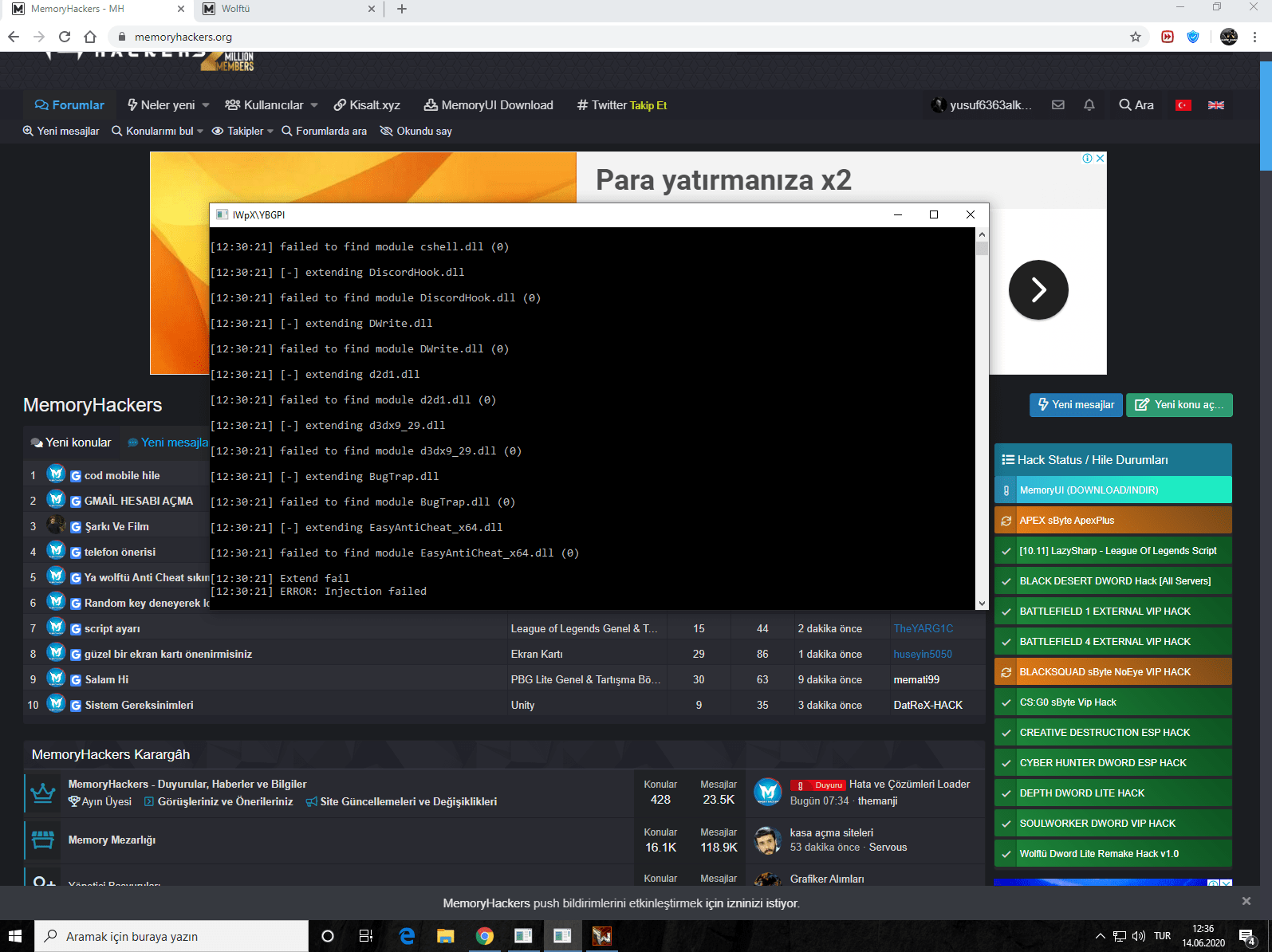Open the Windows Action Center notifications
Screen dimensions: 1272x952
coord(1247,936)
